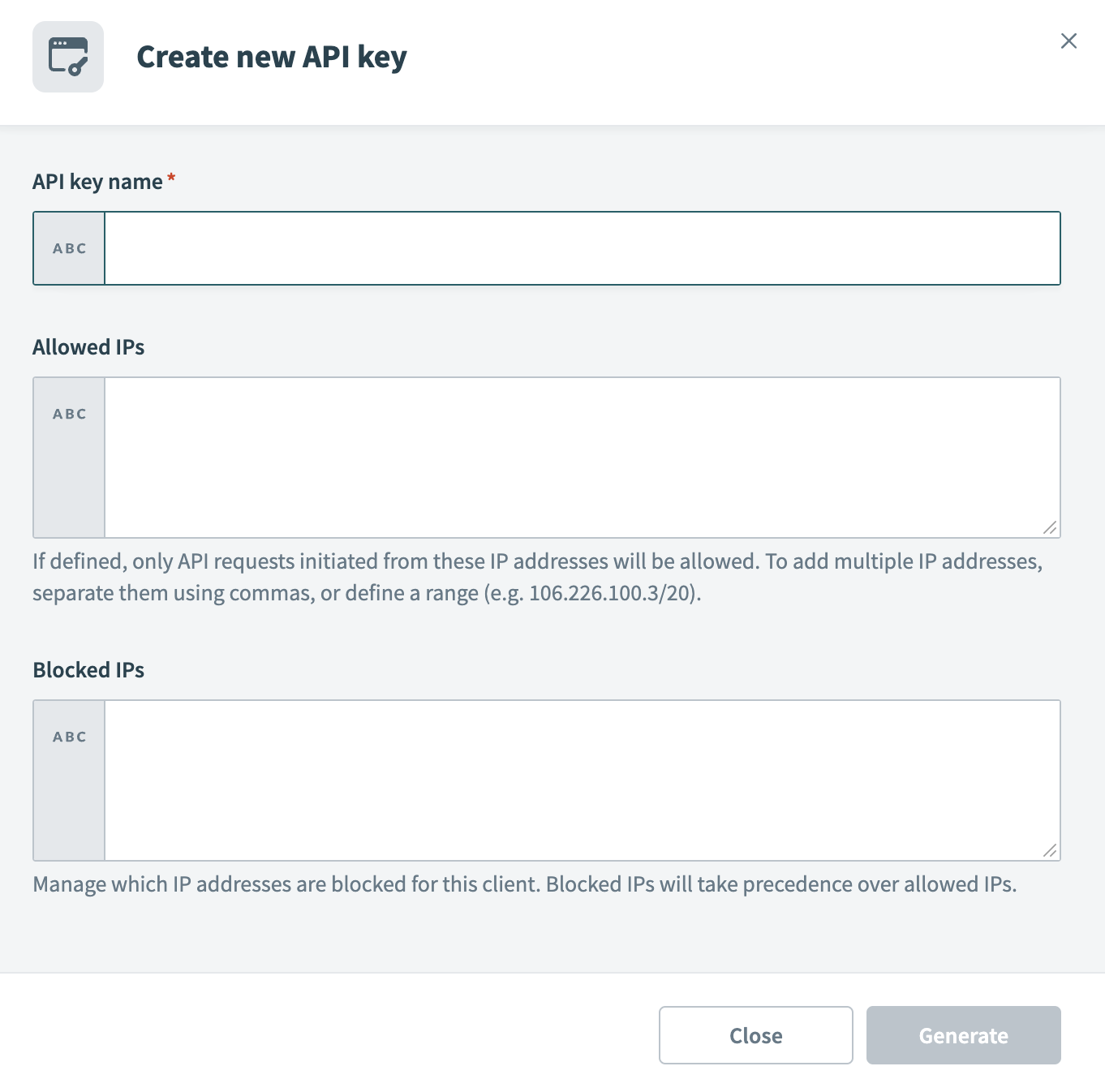Viewport: 1105px width, 1092px height.
Task: Click the red asterisk marking API key name required
Action: pos(171,177)
